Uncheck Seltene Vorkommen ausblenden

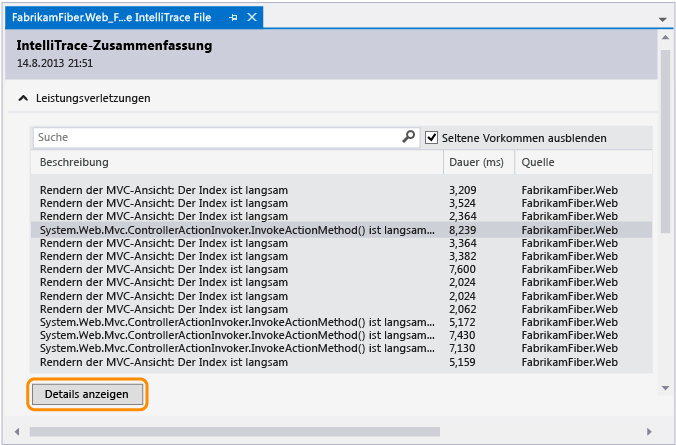tap(431, 138)
